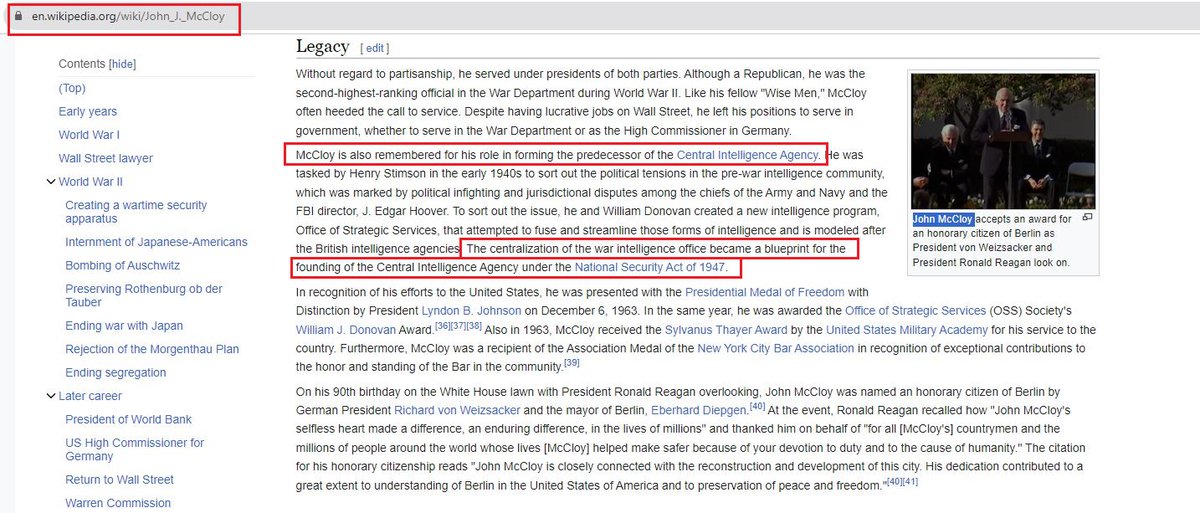Go to Bombing of Auschwitz section

tap(122, 265)
